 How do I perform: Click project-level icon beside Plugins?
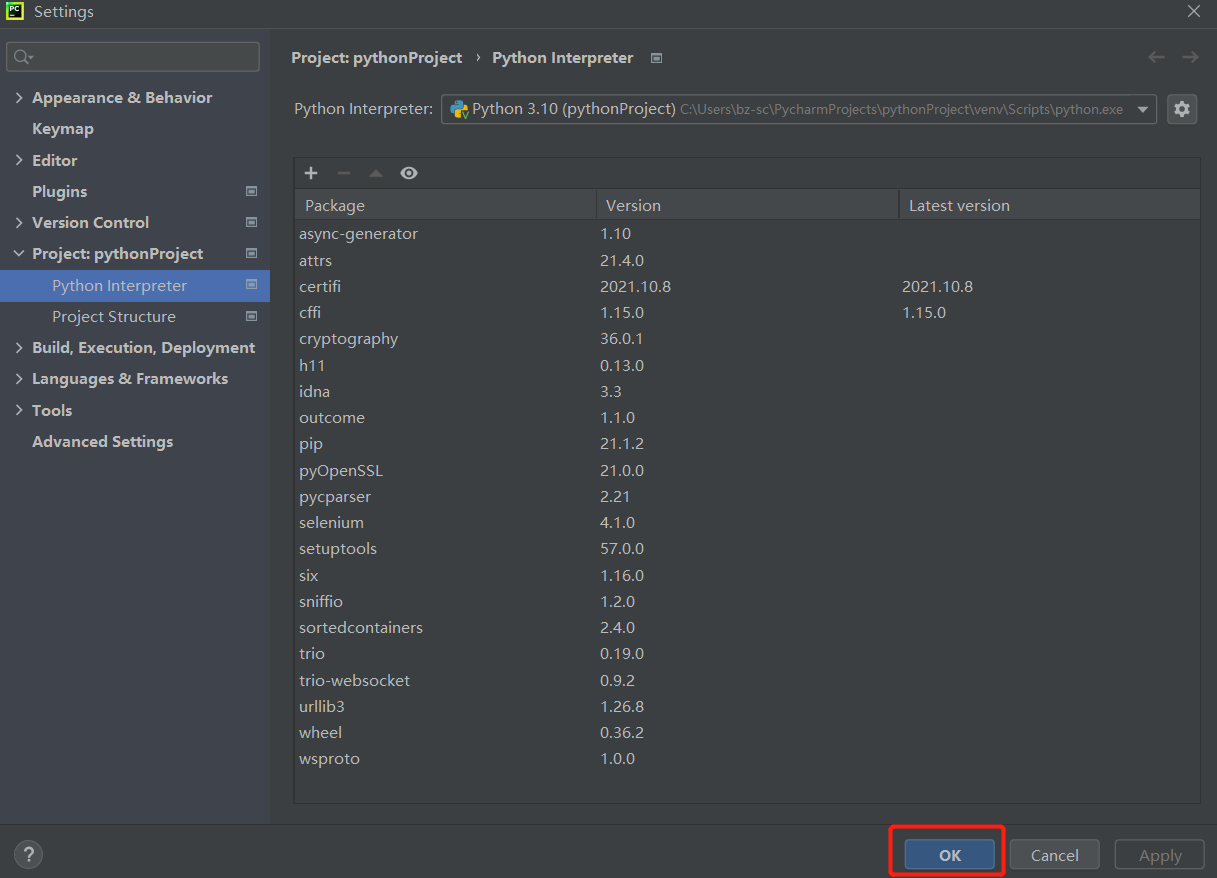(x=251, y=191)
